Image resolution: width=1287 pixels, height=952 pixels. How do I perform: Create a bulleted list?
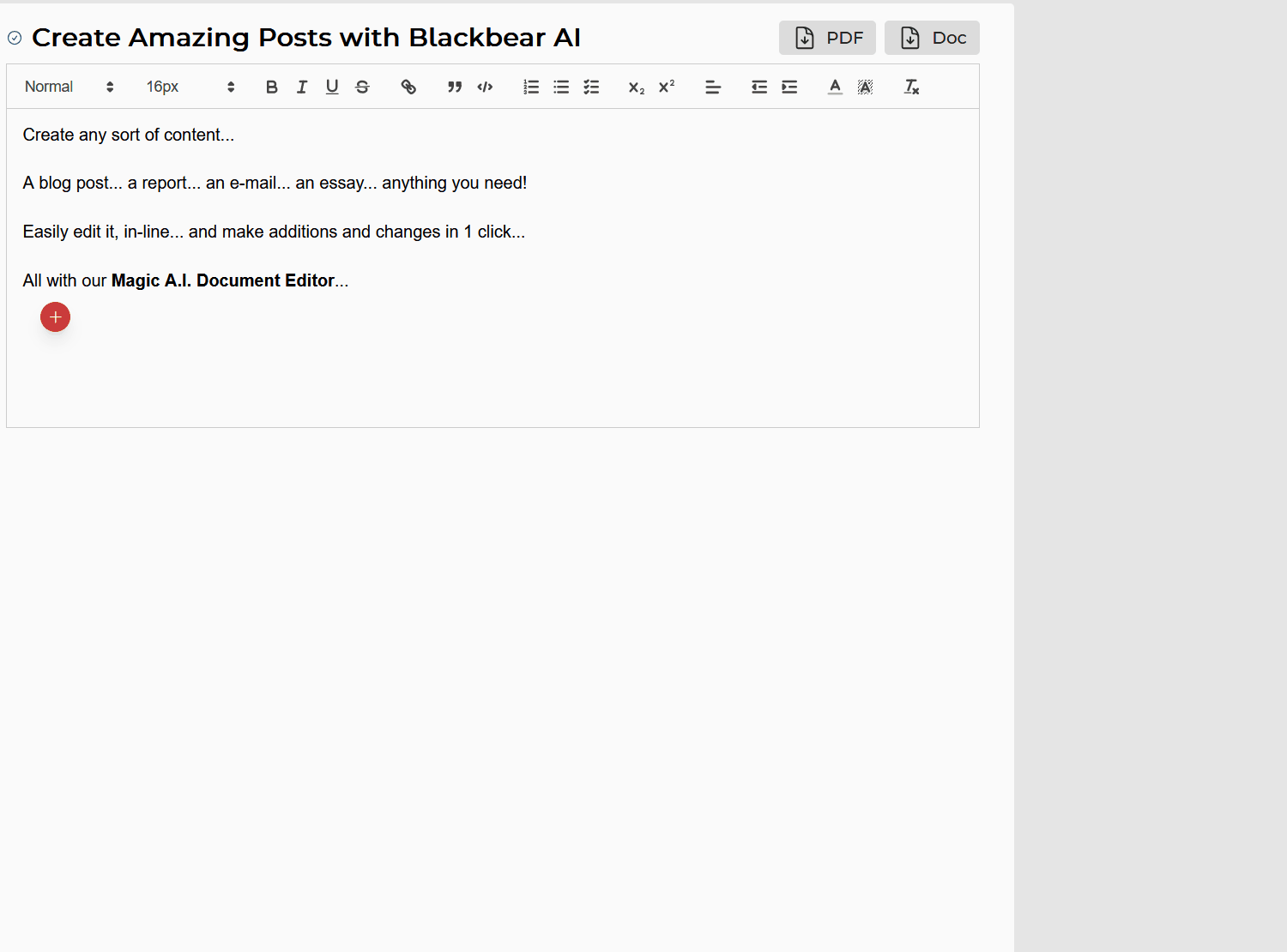pyautogui.click(x=561, y=87)
